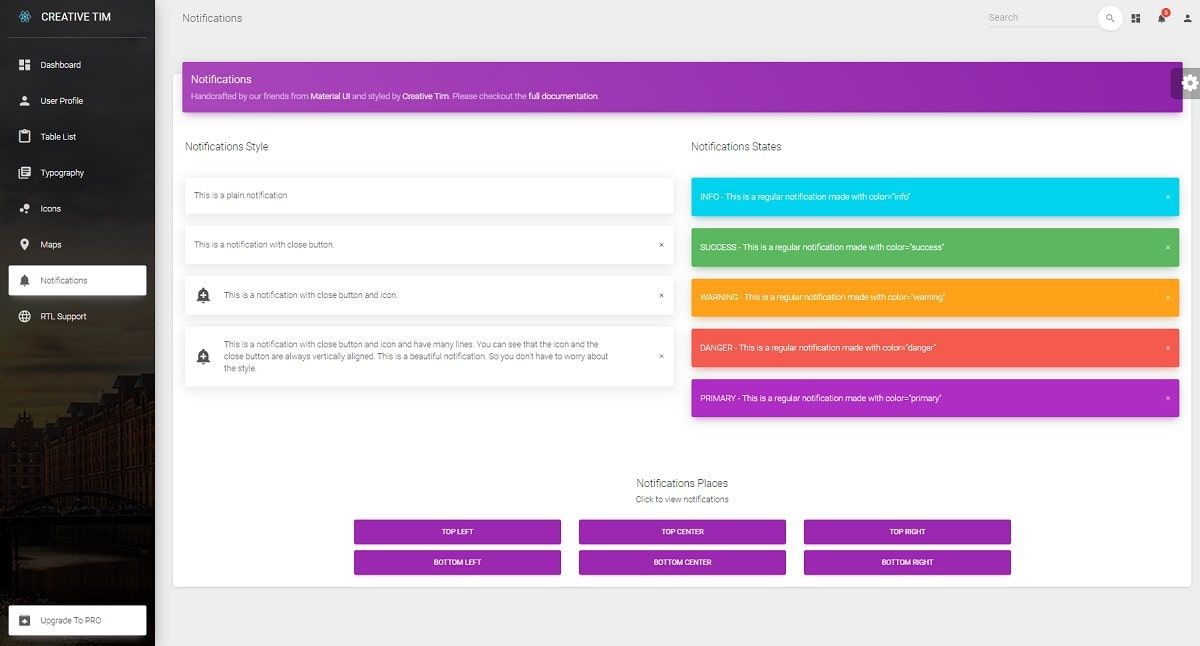Select the Icons sidebar entry

[x=23, y=208]
